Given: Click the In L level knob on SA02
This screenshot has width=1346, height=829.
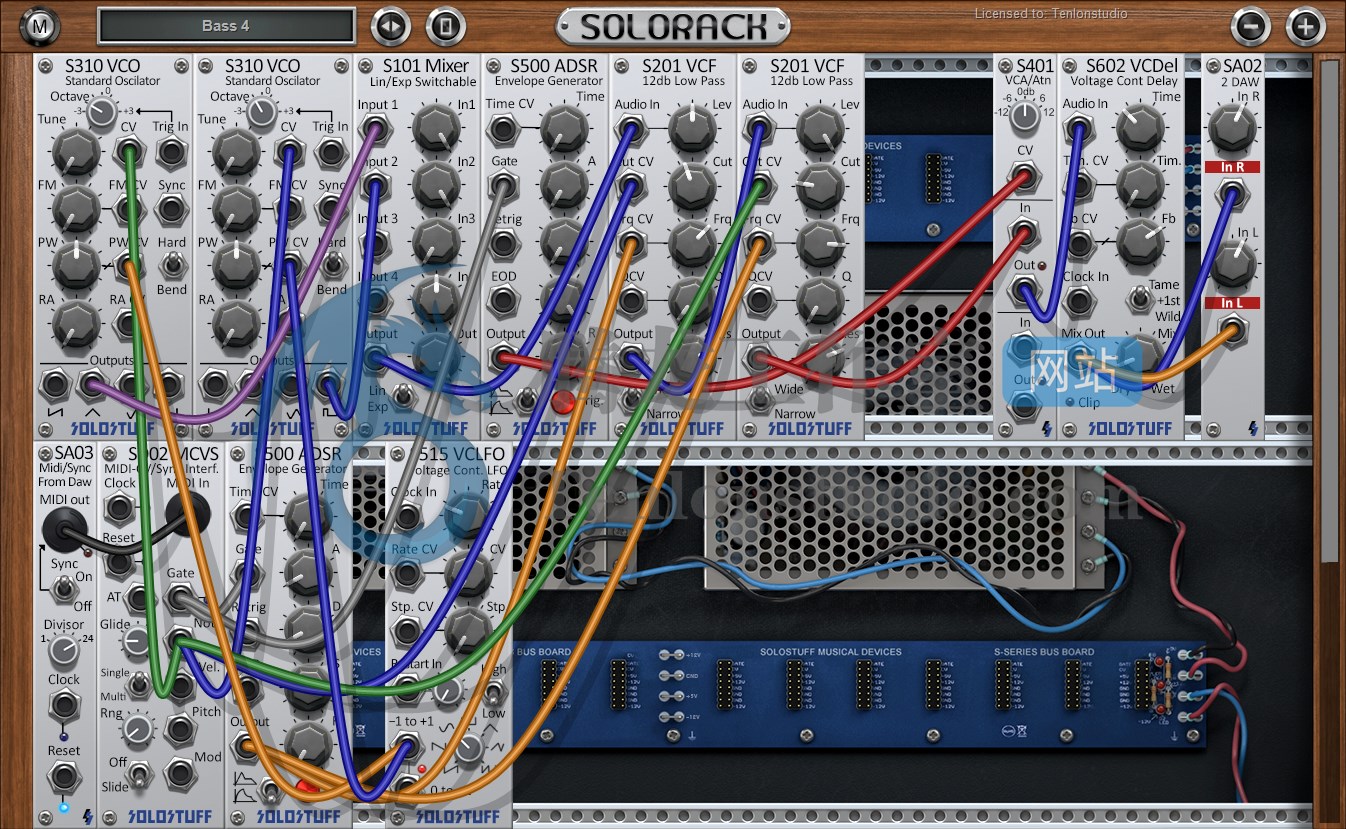Looking at the screenshot, I should 1232,264.
